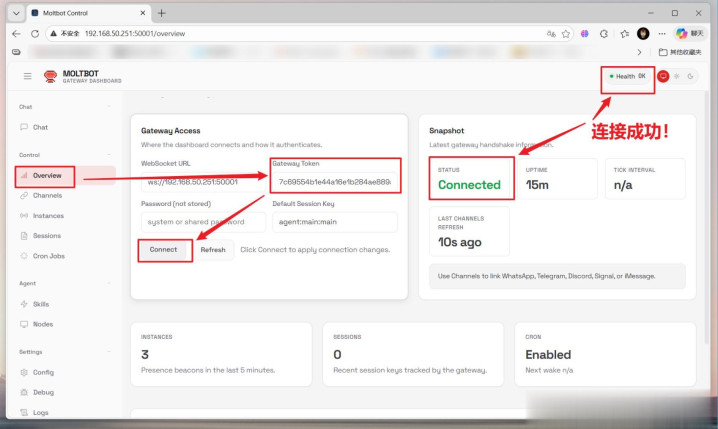Click the Instances count 3
Image resolution: width=718 pixels, height=429 pixels.
(x=145, y=354)
